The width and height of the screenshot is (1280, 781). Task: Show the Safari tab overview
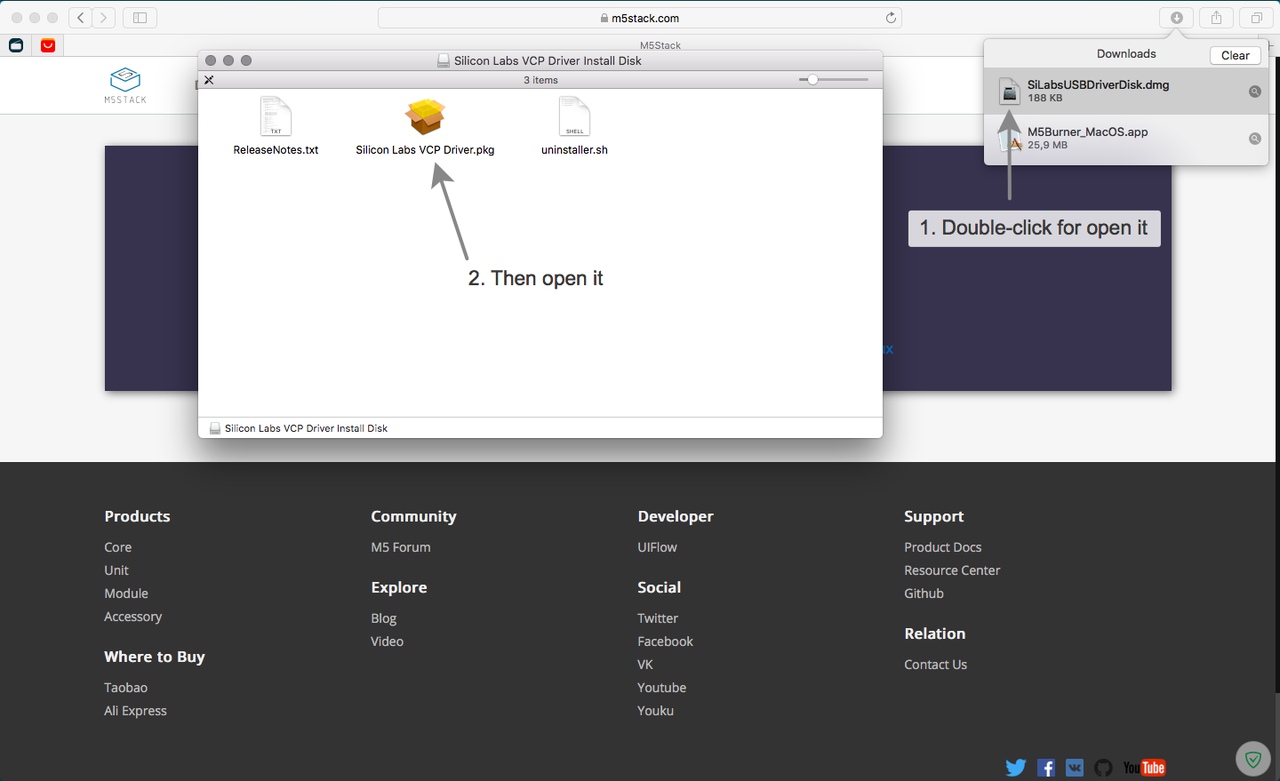point(1256,18)
